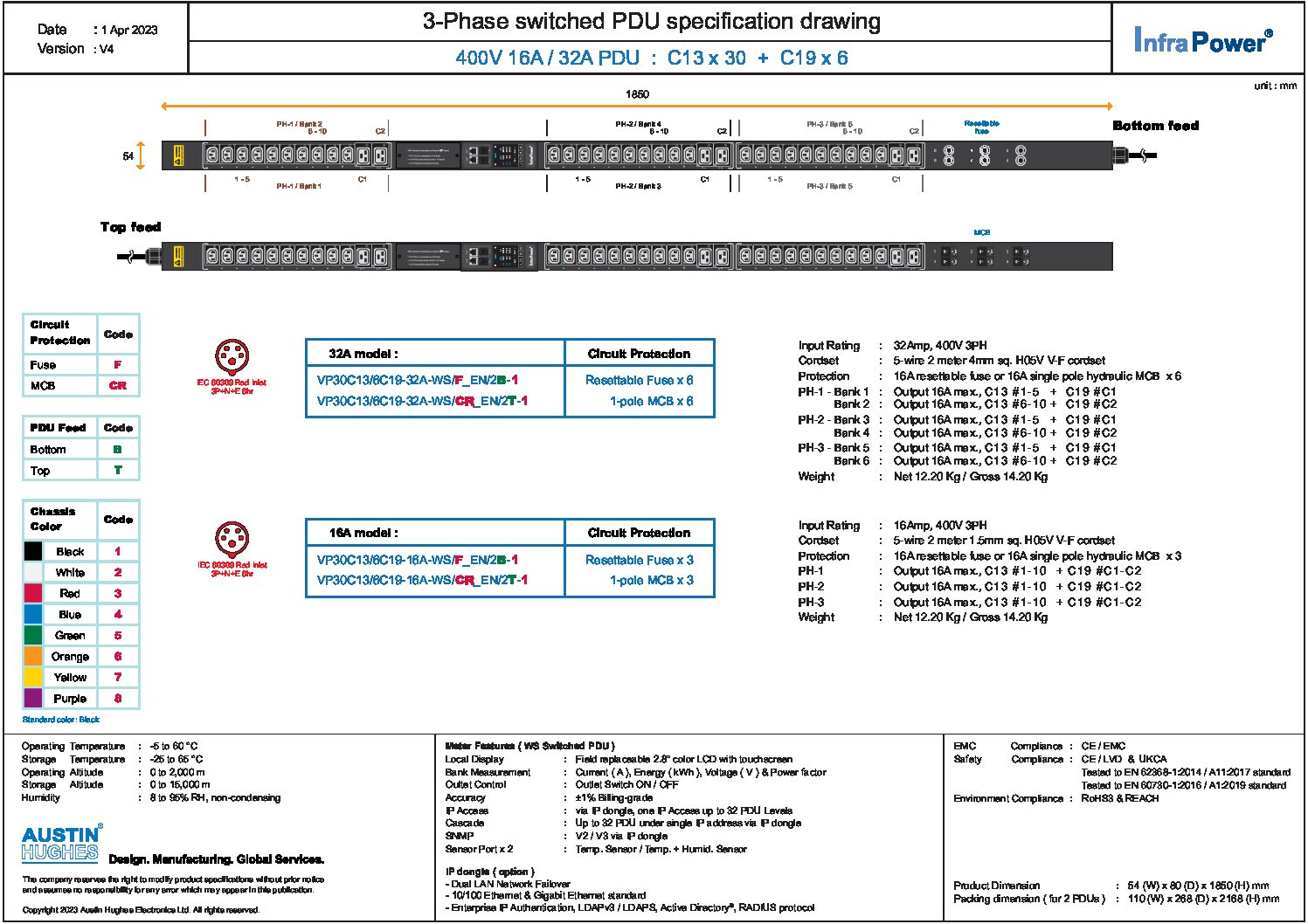Click the 'Bottom feed' label
Screen dimensions: 1308x924
point(1155,126)
